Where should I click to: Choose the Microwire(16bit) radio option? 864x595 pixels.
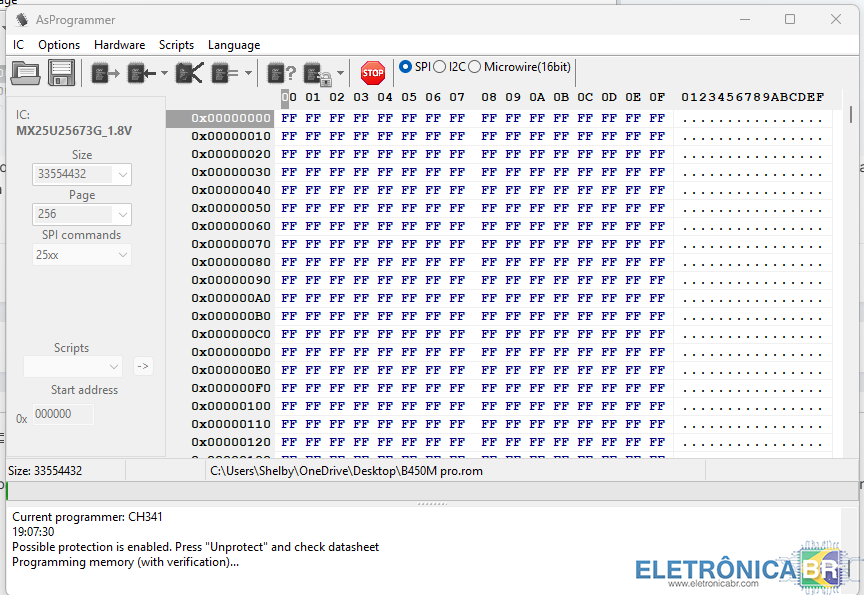point(475,67)
